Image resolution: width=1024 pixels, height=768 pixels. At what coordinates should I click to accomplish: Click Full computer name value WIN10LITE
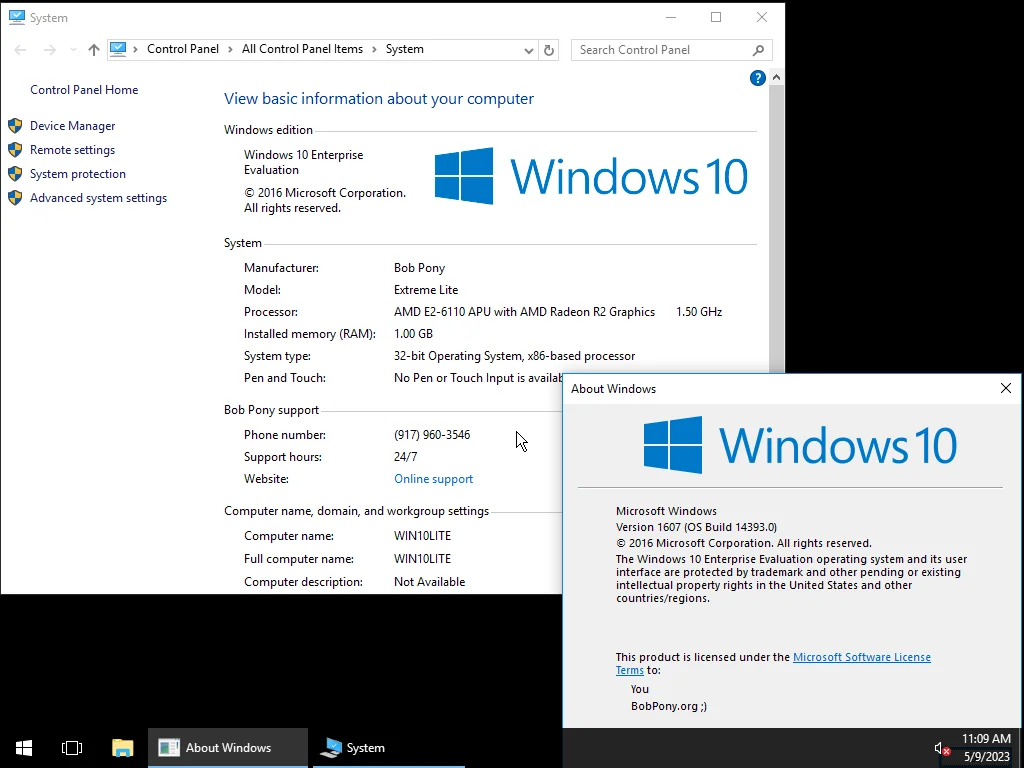click(423, 559)
